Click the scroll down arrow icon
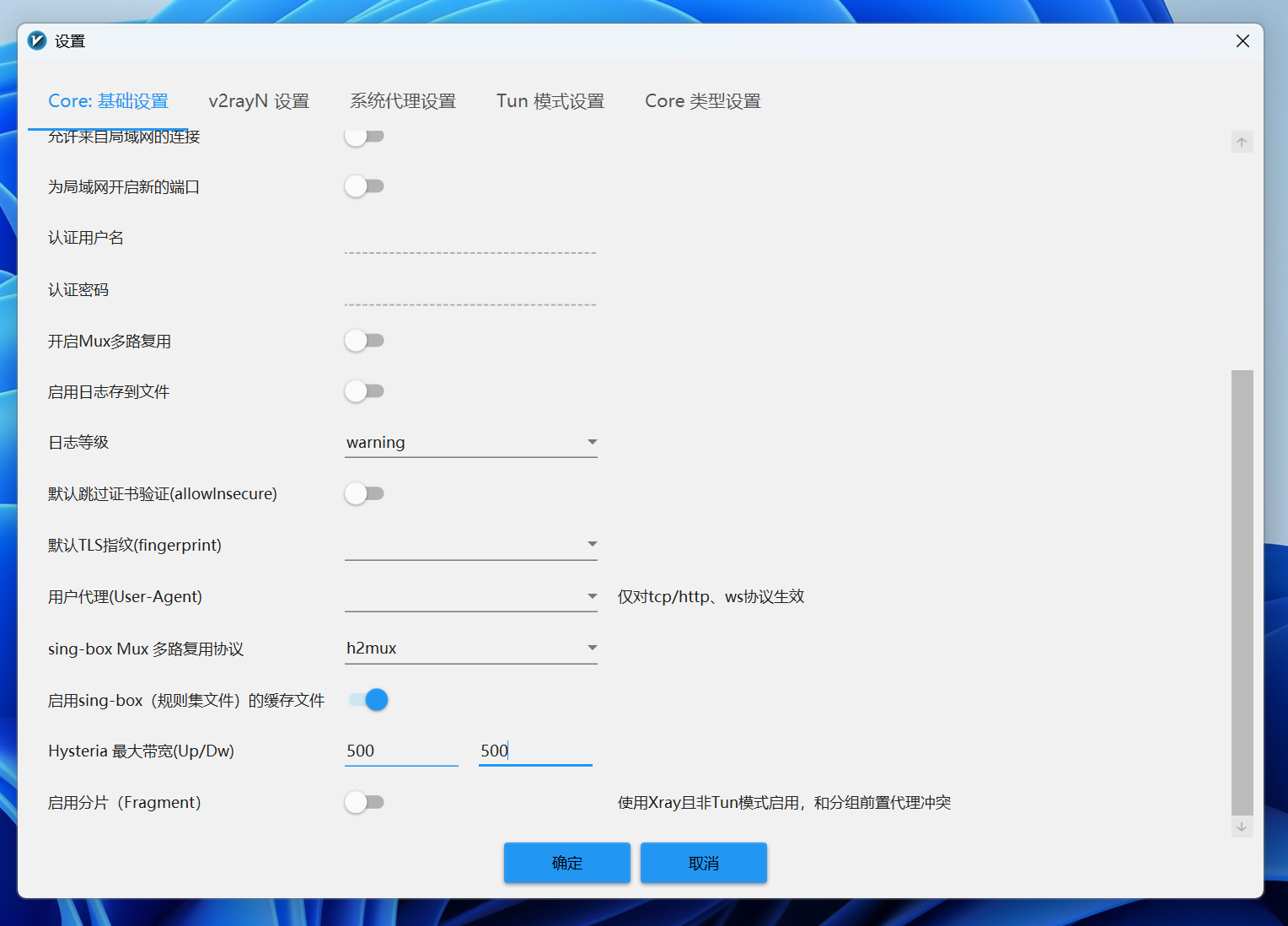The width and height of the screenshot is (1288, 926). pyautogui.click(x=1242, y=827)
